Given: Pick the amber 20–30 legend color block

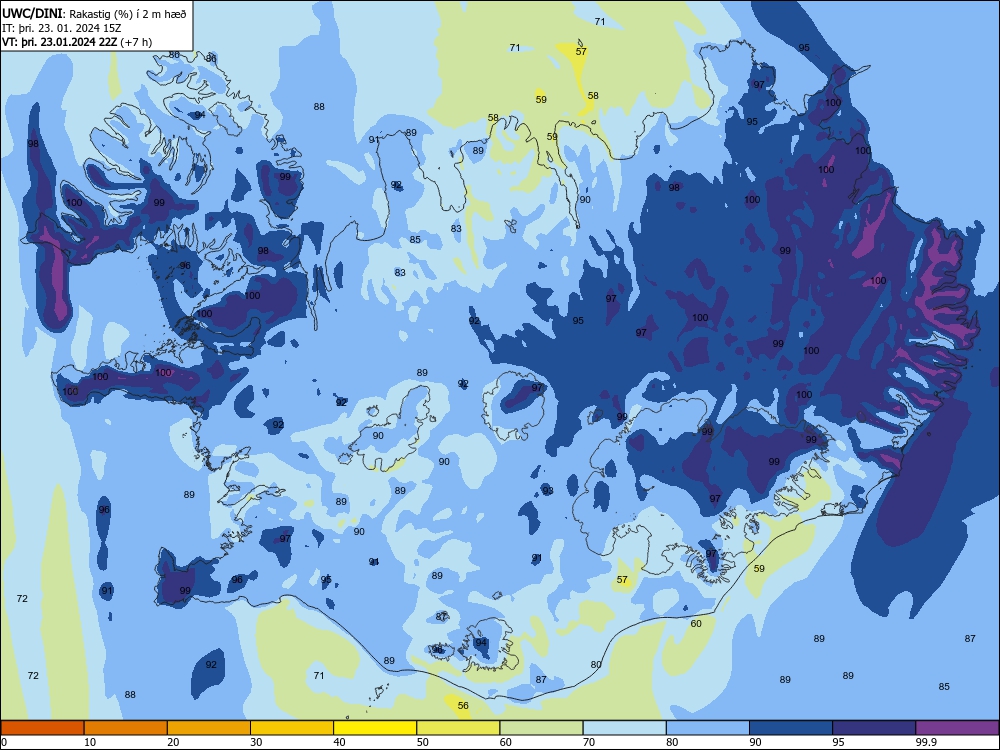Looking at the screenshot, I should point(209,728).
